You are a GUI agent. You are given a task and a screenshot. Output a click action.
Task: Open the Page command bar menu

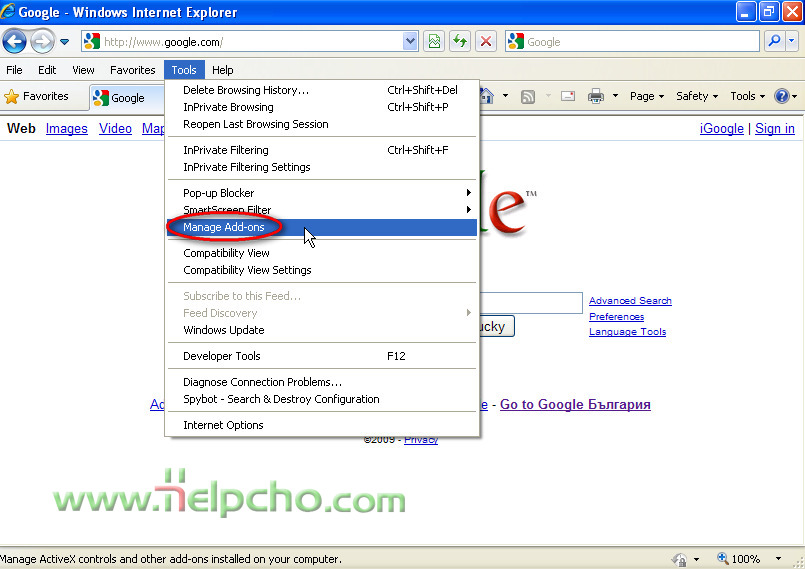(647, 96)
